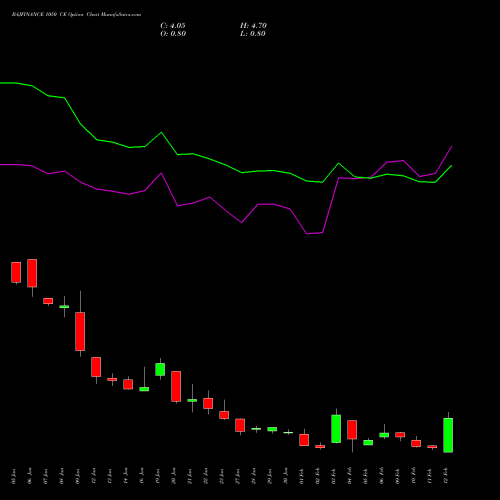
Task: Click the tall red candle above 09 Jan
Action: tap(80, 331)
